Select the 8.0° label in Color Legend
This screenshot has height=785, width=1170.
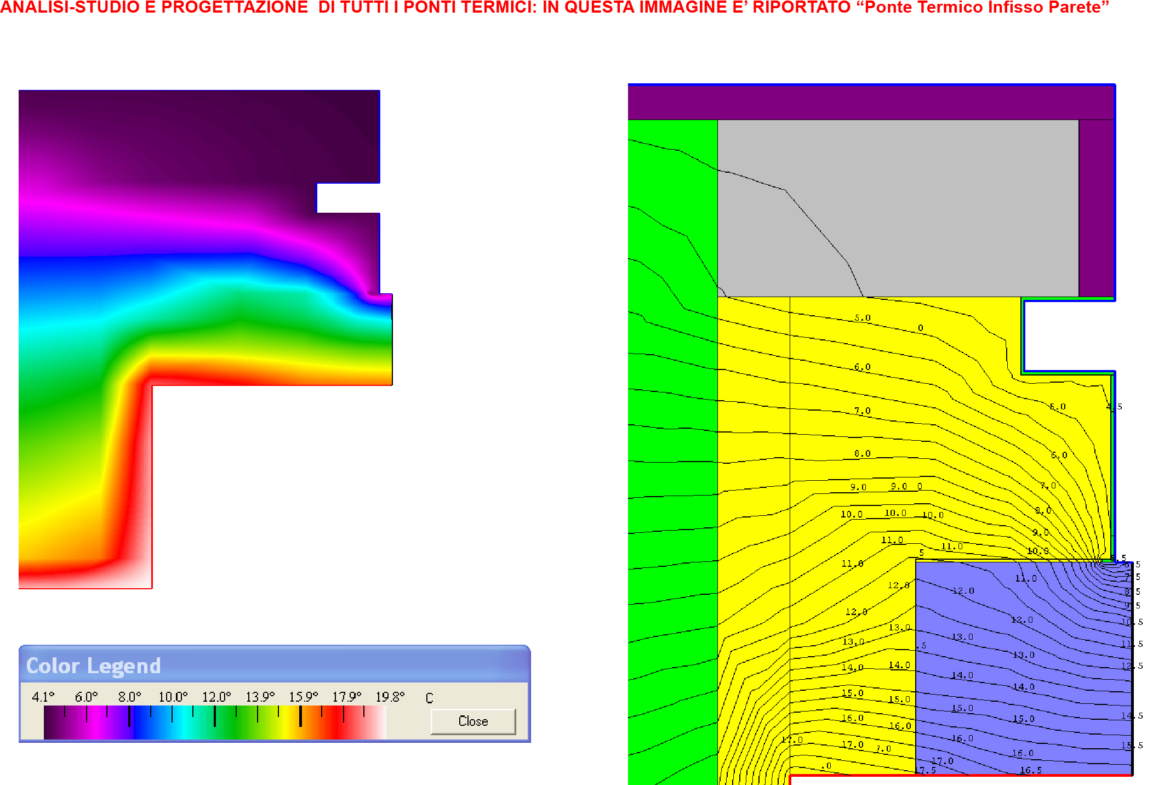tap(130, 697)
